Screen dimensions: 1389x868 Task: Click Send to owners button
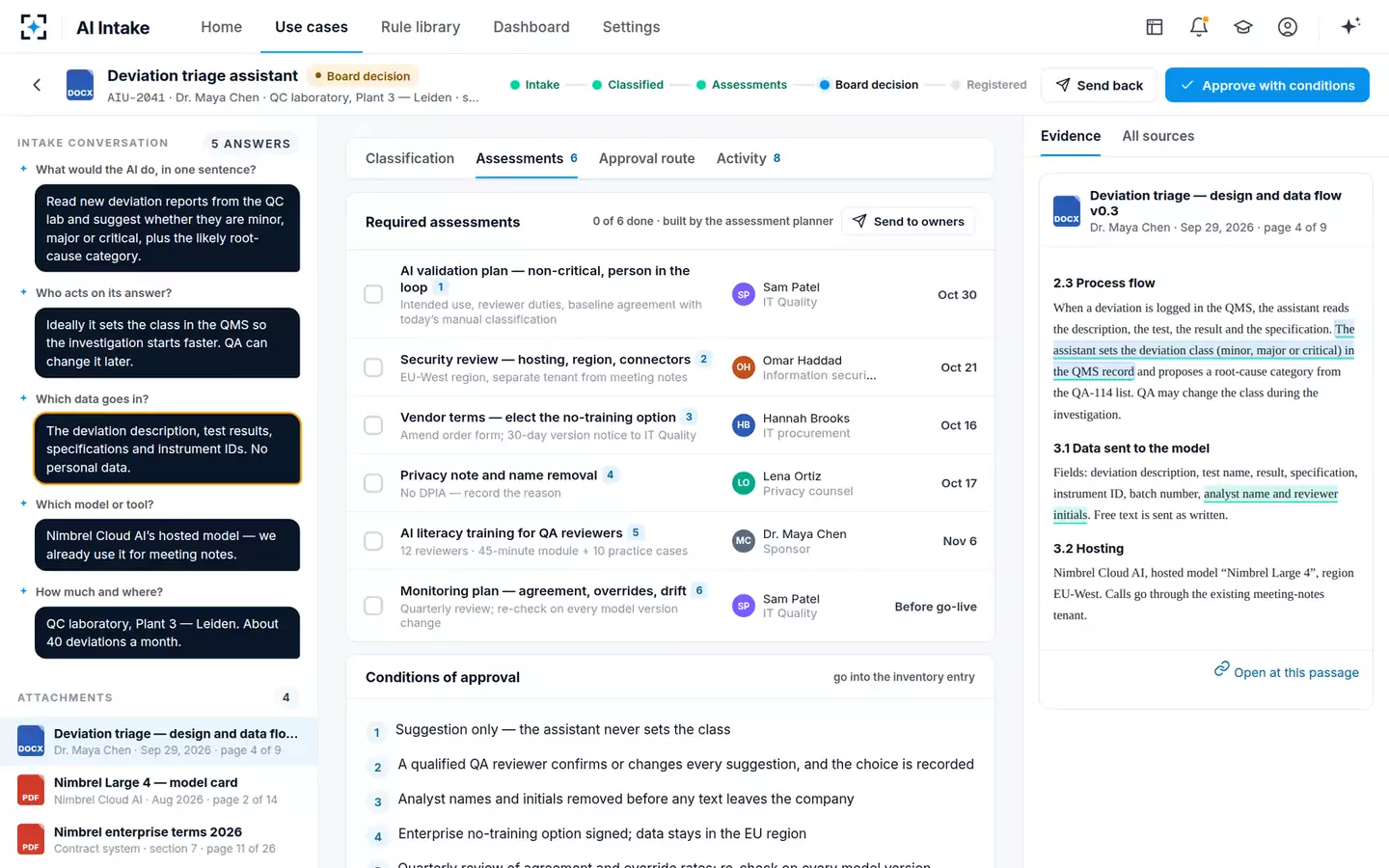[909, 221]
